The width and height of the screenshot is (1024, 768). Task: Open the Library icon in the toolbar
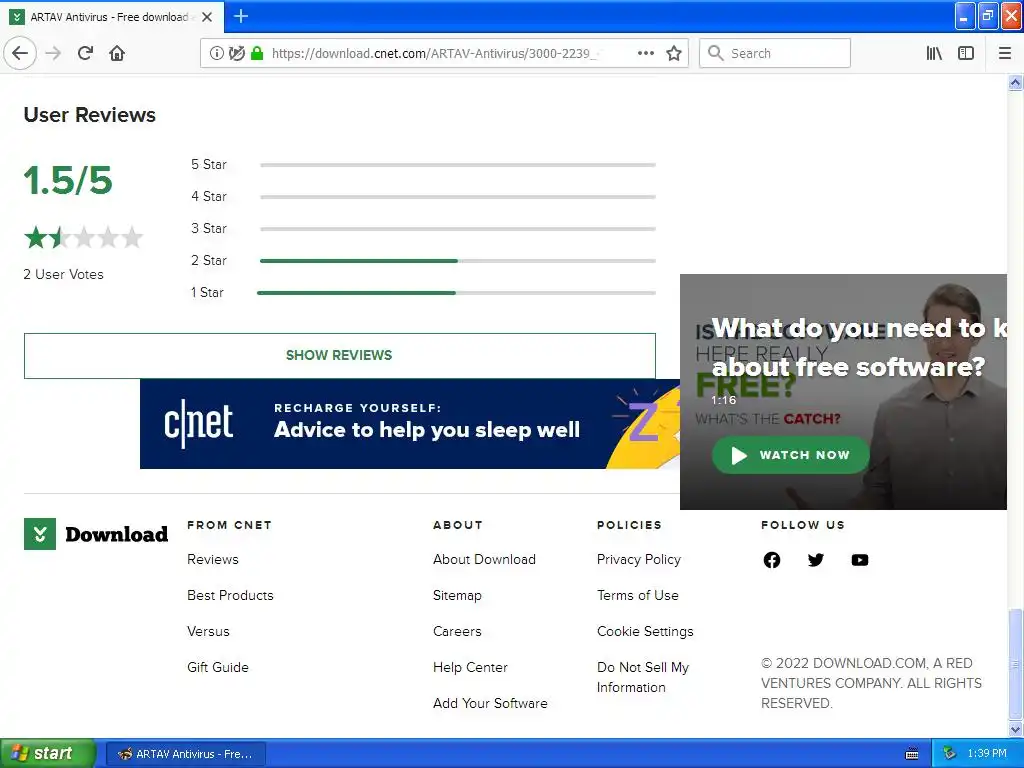point(934,53)
